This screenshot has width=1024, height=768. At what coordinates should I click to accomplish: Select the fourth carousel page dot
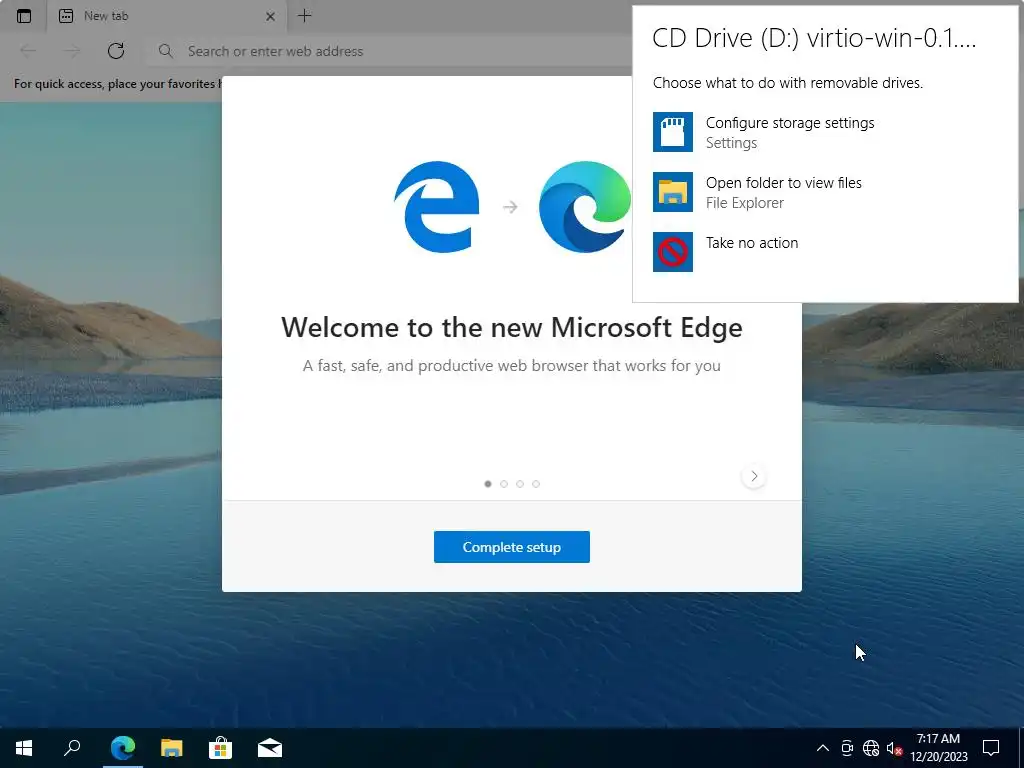tap(536, 484)
